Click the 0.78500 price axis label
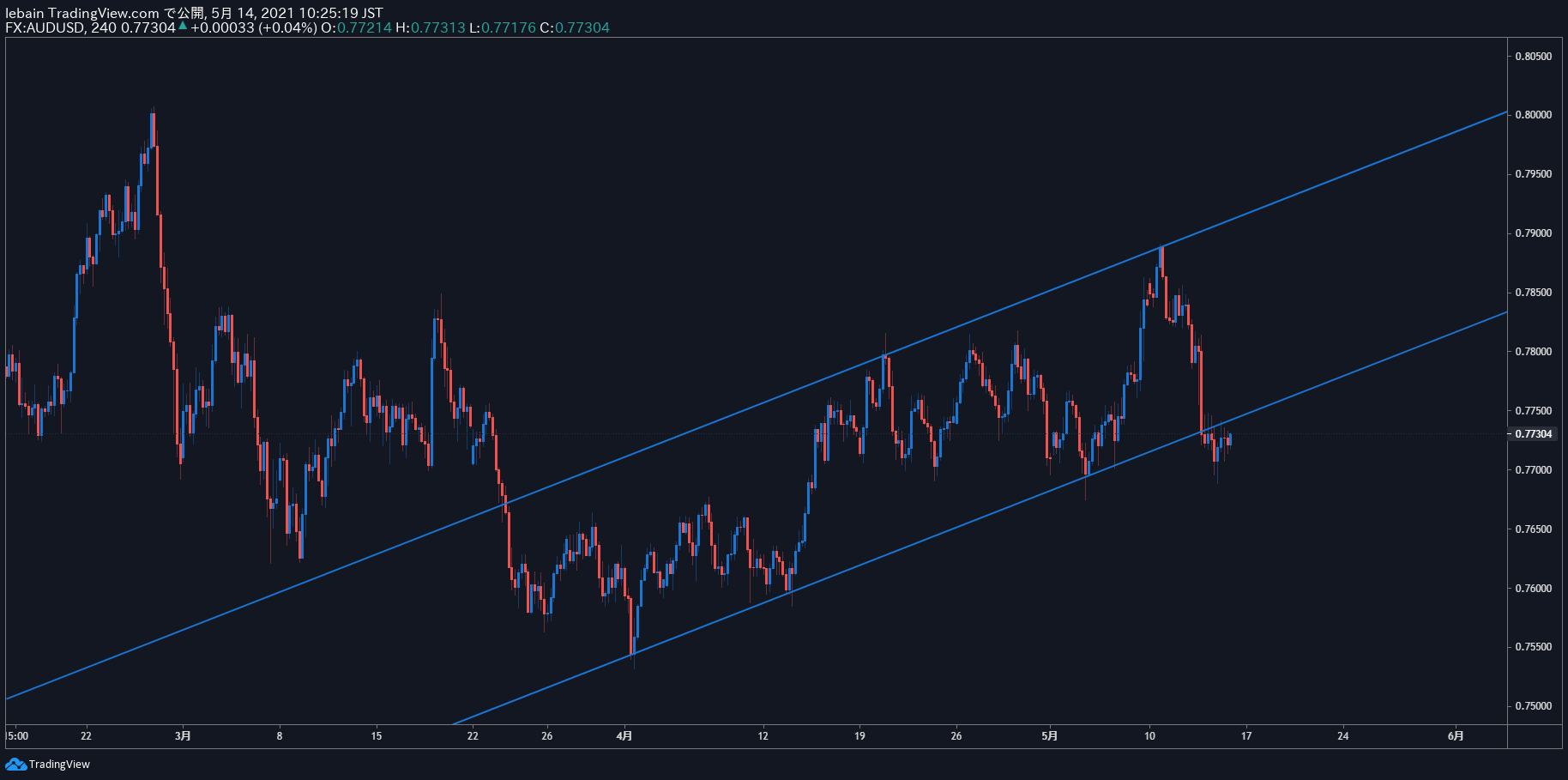The height and width of the screenshot is (780, 1568). (x=1533, y=293)
